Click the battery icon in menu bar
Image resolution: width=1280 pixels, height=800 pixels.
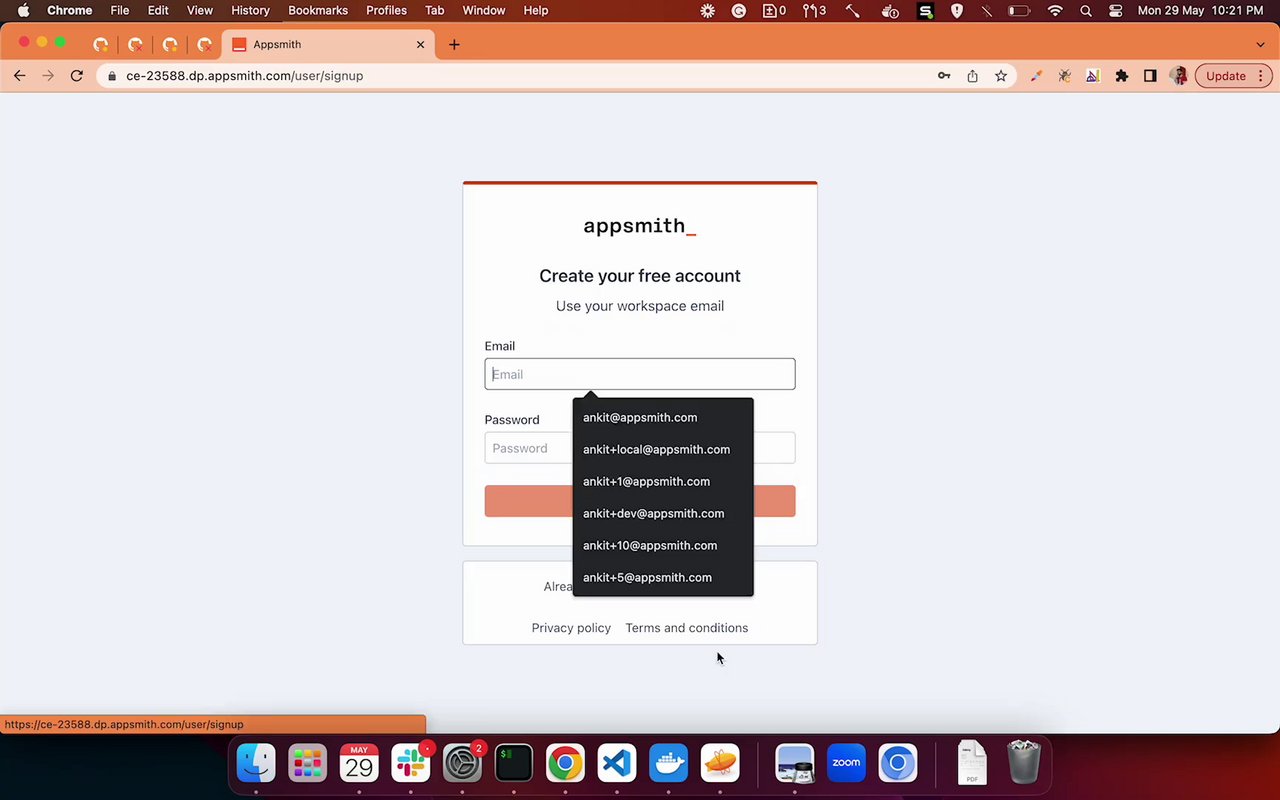pyautogui.click(x=1019, y=10)
